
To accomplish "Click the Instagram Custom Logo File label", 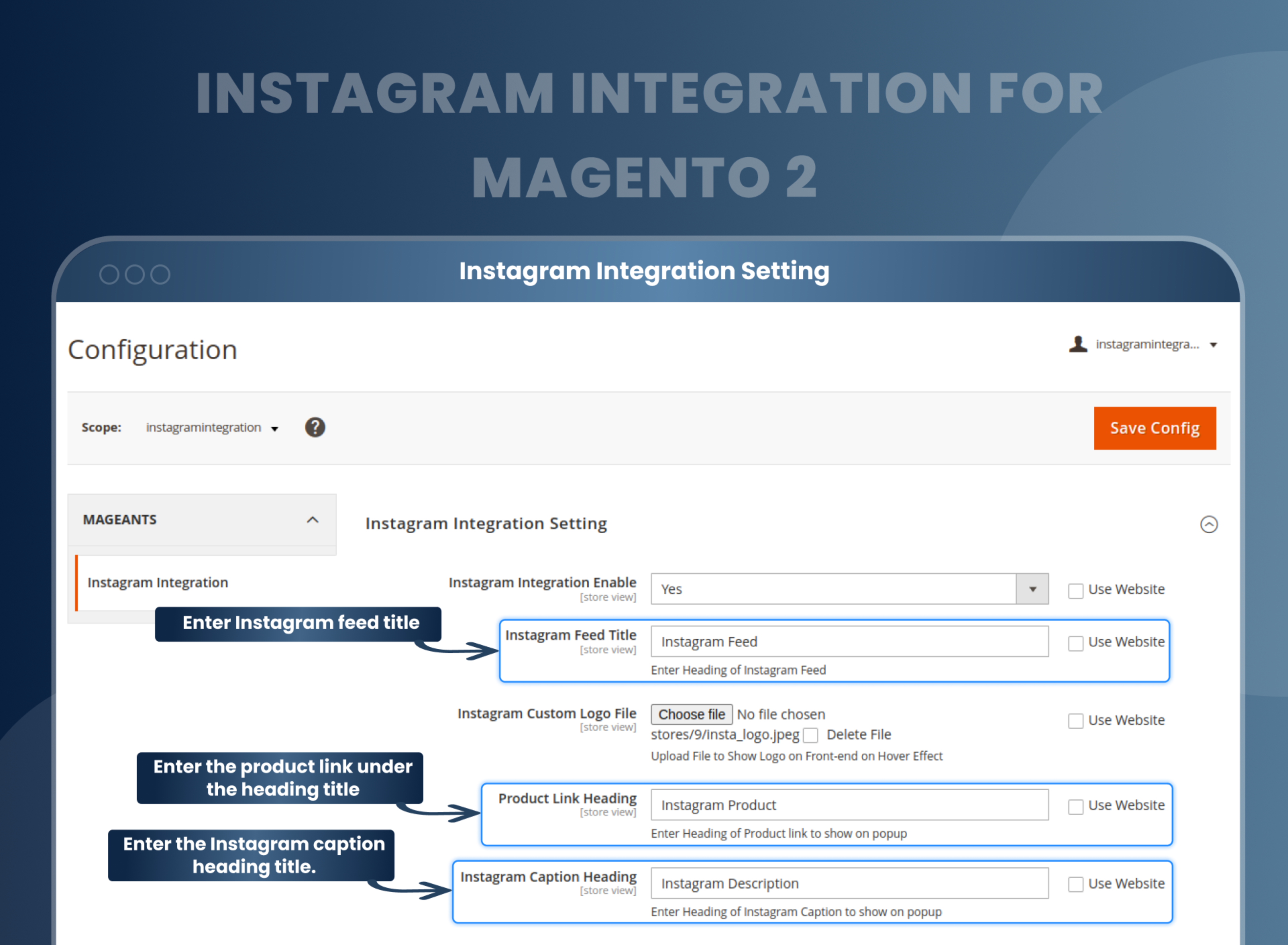I will (x=546, y=713).
